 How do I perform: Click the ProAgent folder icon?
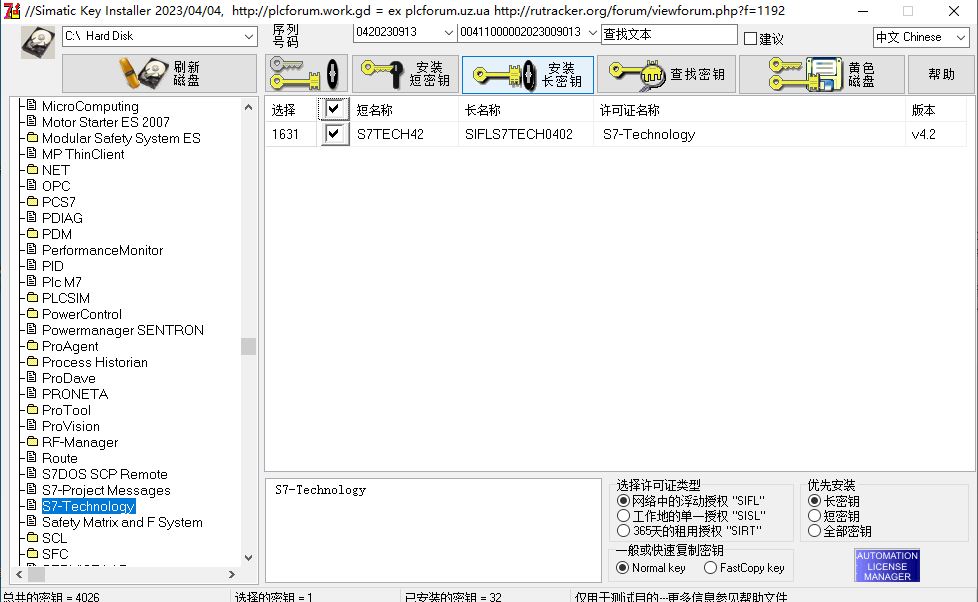[x=32, y=346]
